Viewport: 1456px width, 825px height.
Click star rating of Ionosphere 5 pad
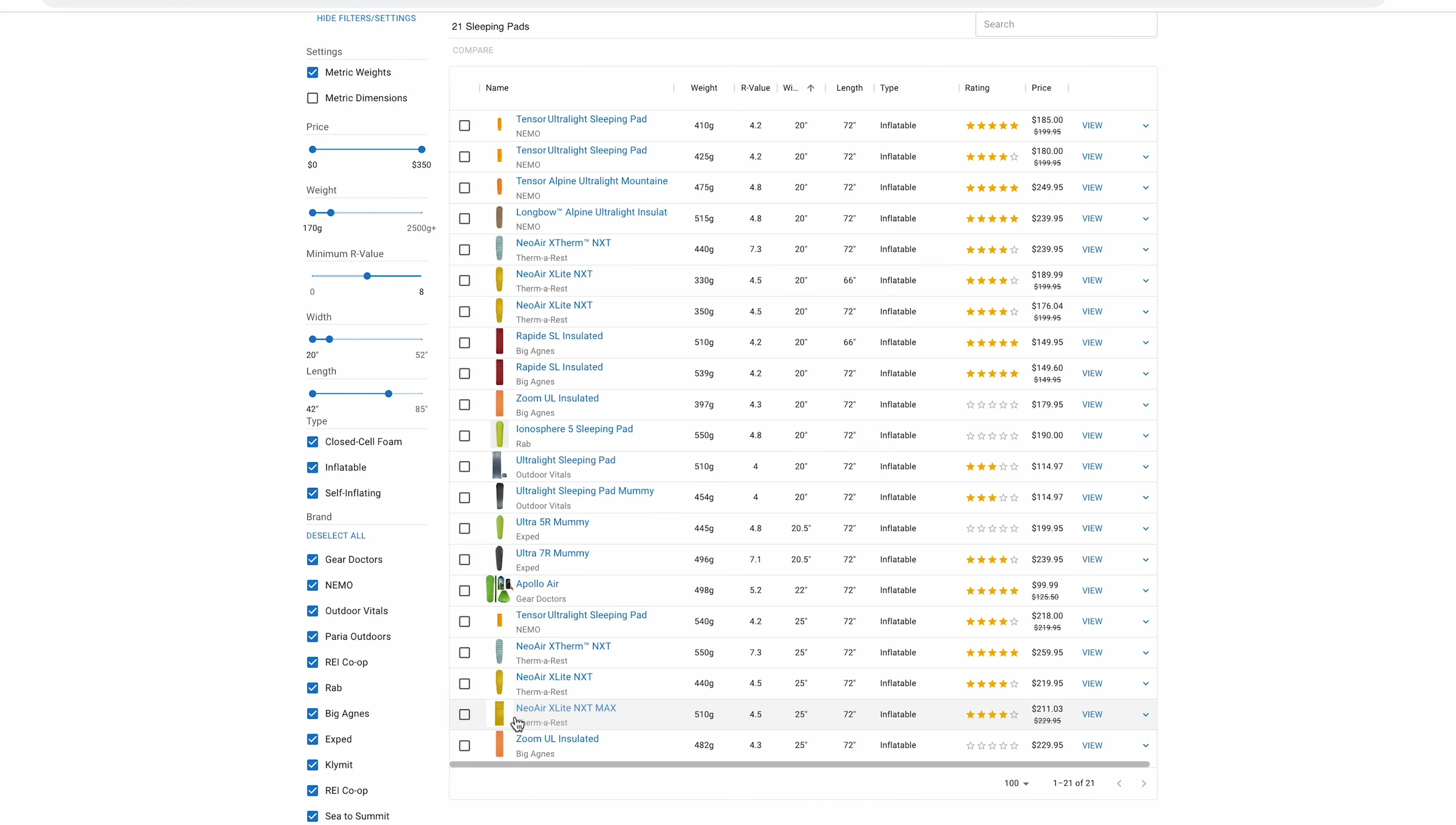(992, 435)
